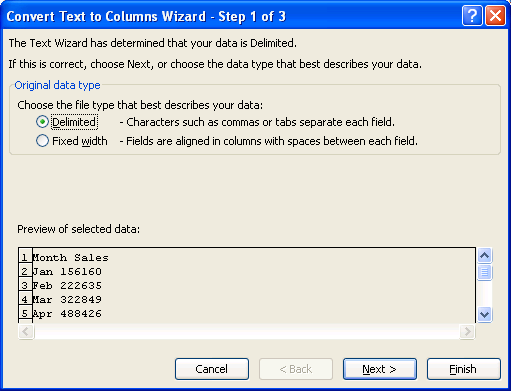511x391 pixels.
Task: Click preview scrollbar down arrow
Action: pos(484,314)
